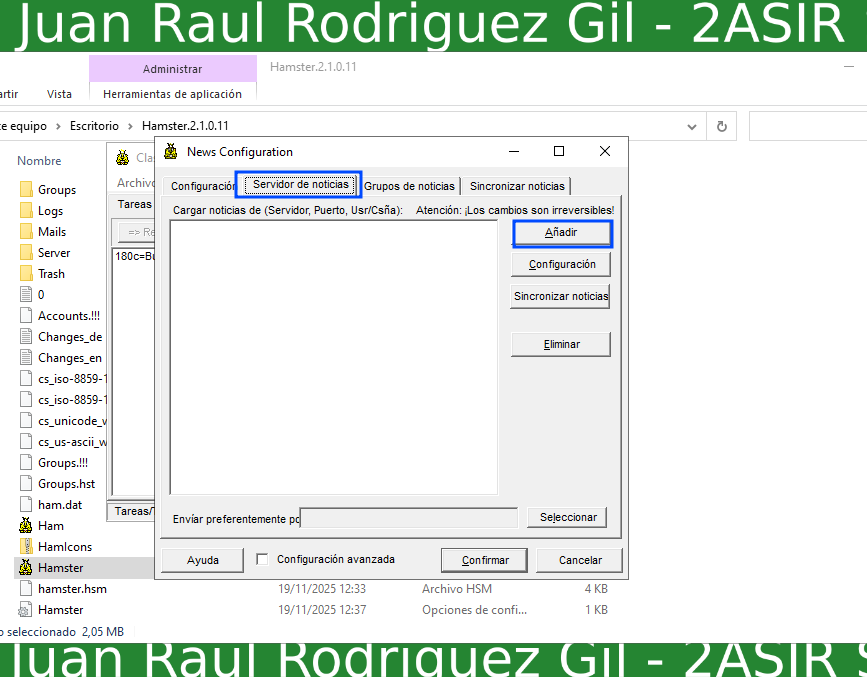Click the Seleccionar button
The image size is (867, 677).
click(567, 517)
